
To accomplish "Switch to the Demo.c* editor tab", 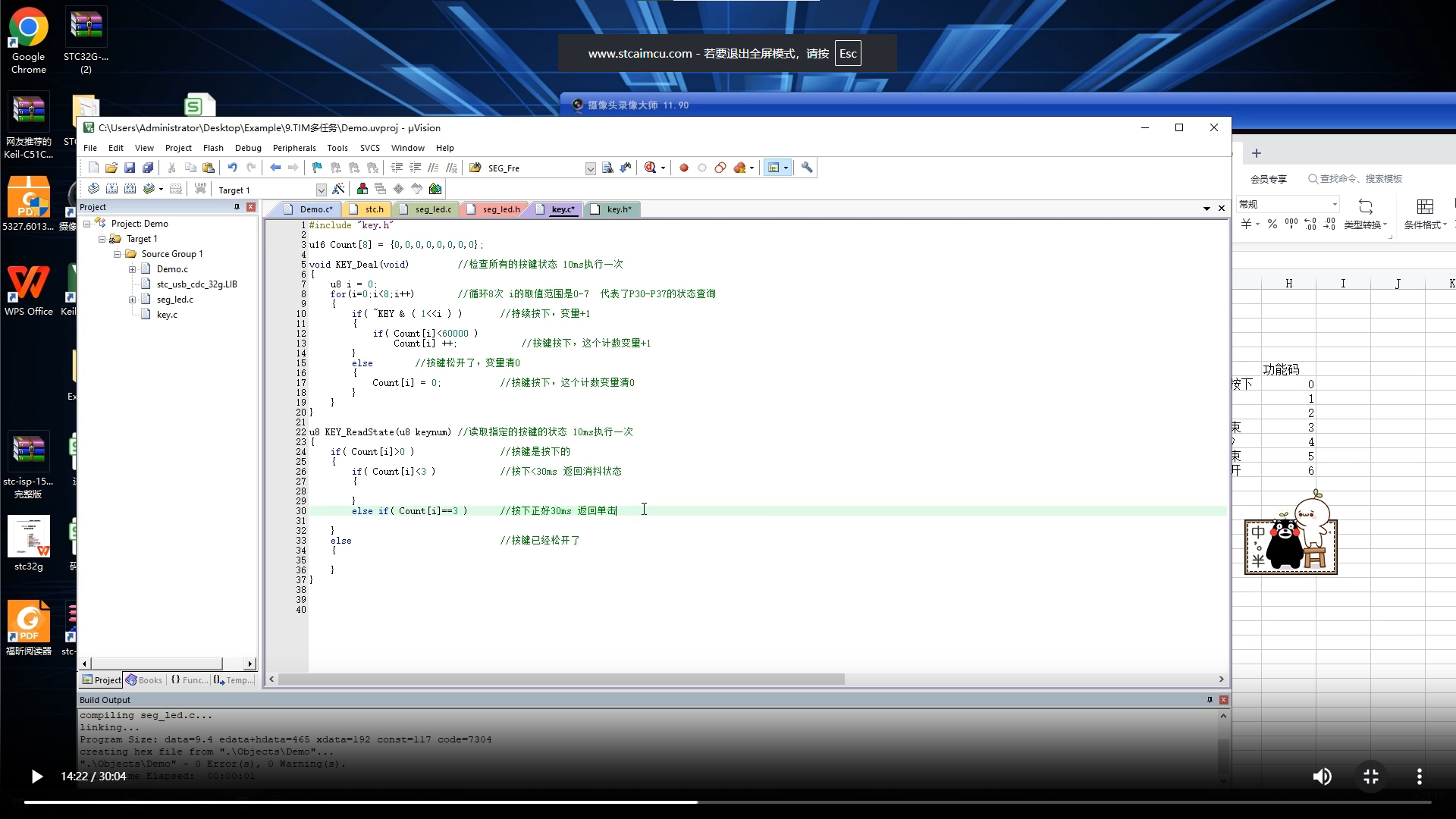I will [309, 209].
